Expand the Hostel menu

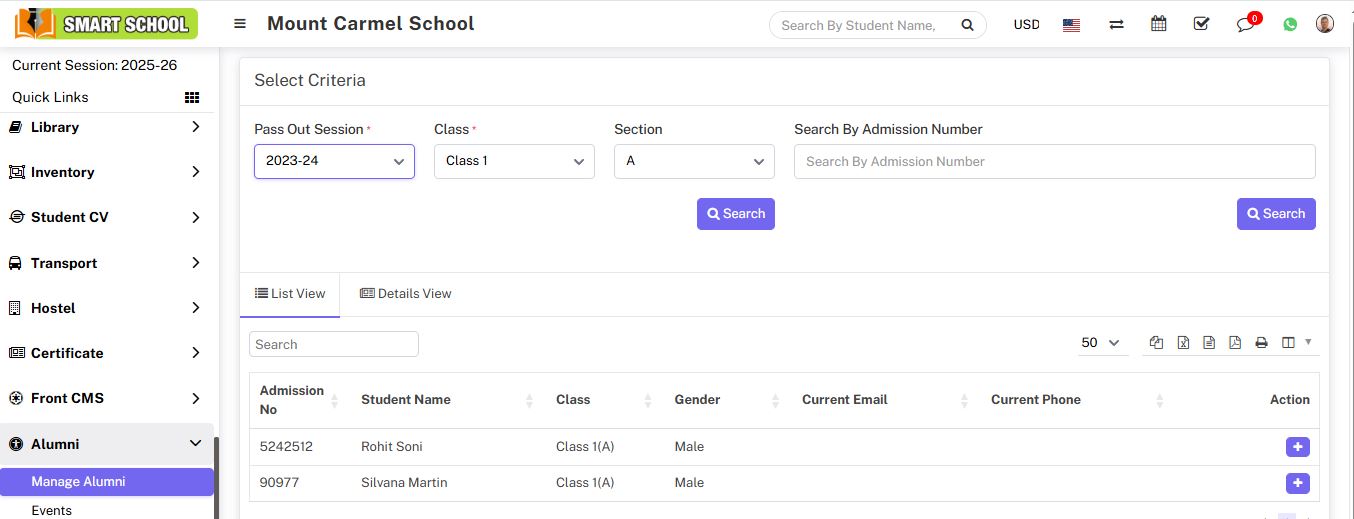(106, 308)
